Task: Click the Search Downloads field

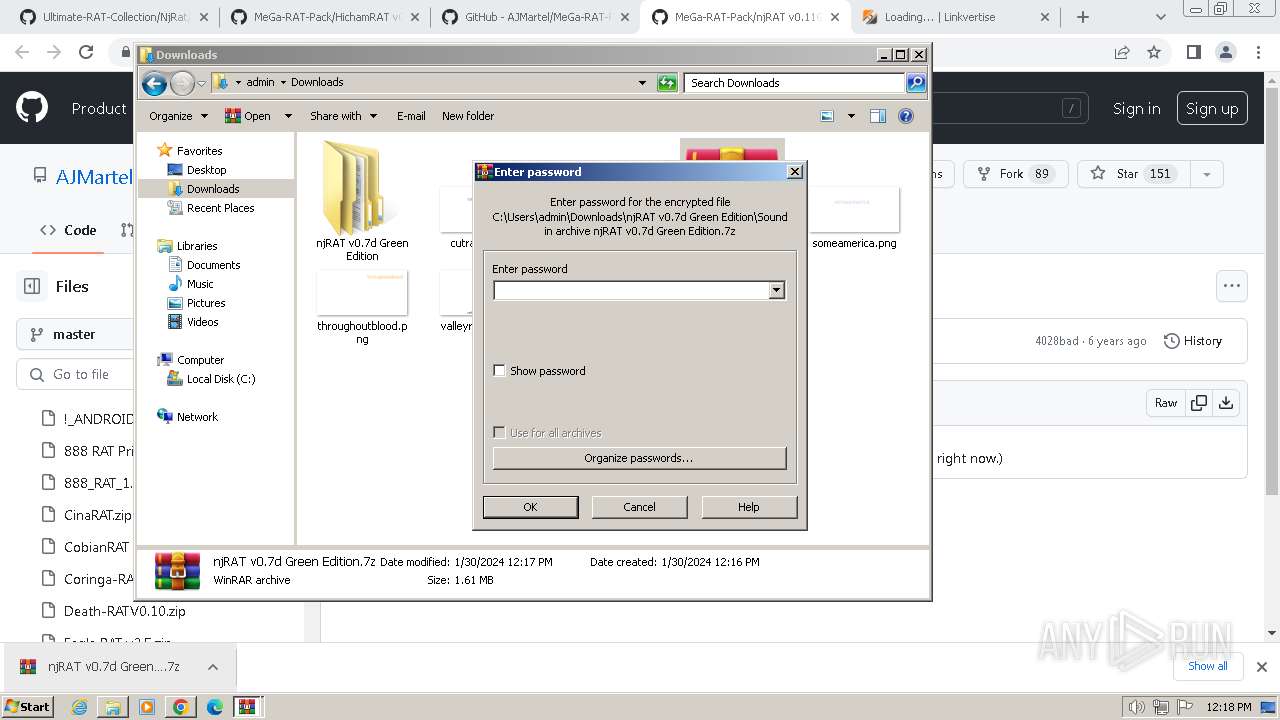Action: pos(796,83)
